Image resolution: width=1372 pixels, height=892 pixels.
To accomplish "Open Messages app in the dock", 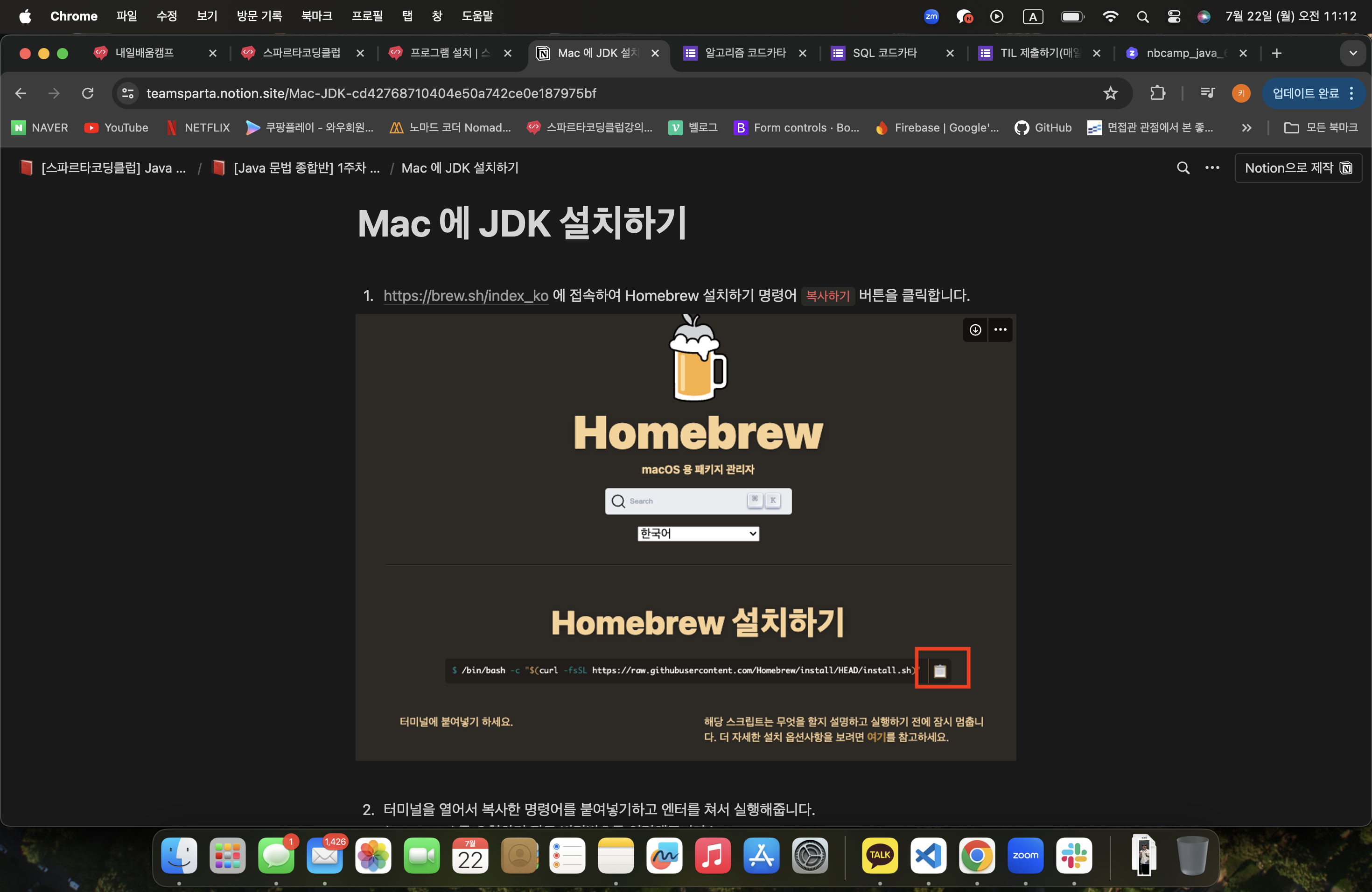I will [x=276, y=855].
